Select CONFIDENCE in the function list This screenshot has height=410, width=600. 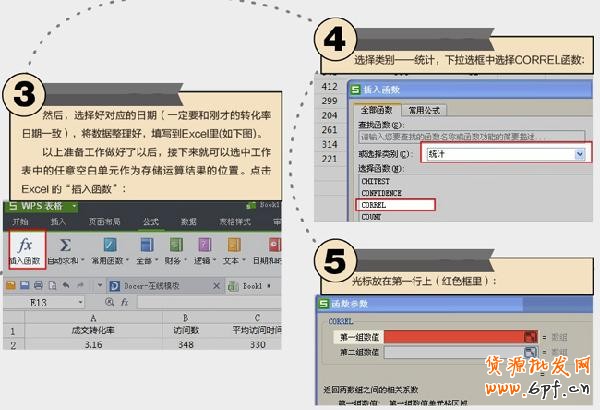pyautogui.click(x=381, y=192)
